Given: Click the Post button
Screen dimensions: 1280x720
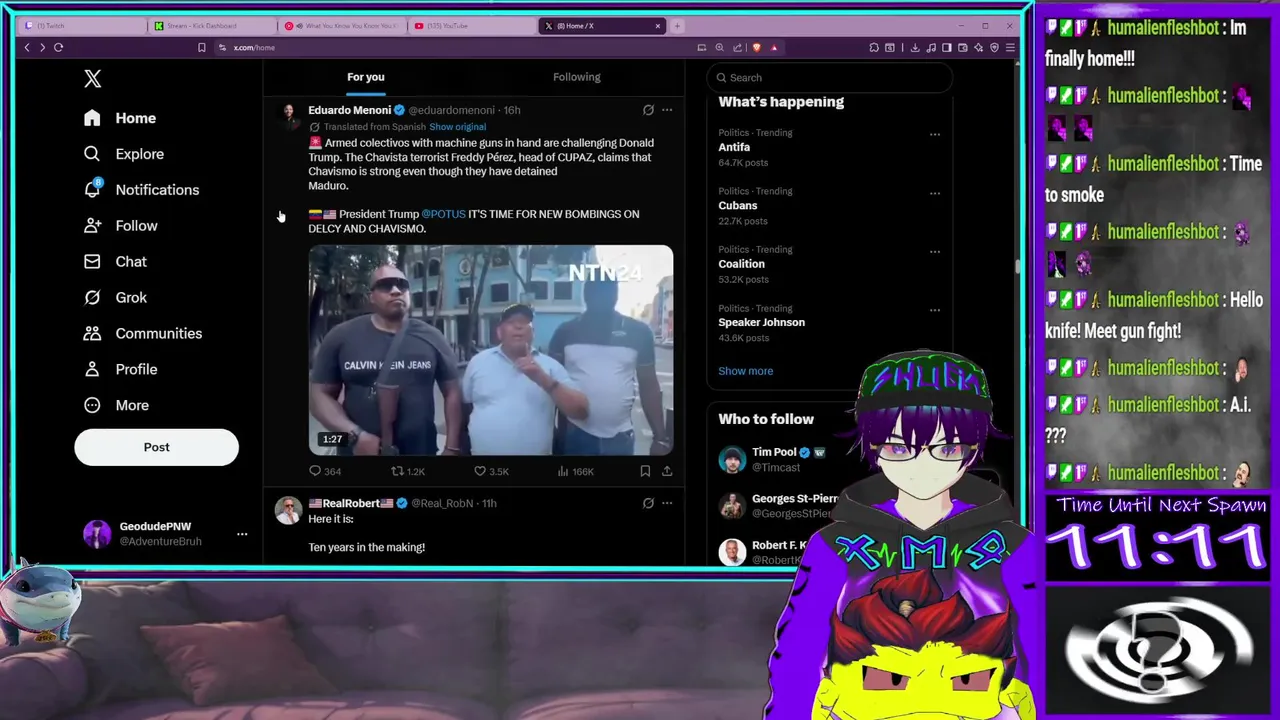Looking at the screenshot, I should (156, 447).
